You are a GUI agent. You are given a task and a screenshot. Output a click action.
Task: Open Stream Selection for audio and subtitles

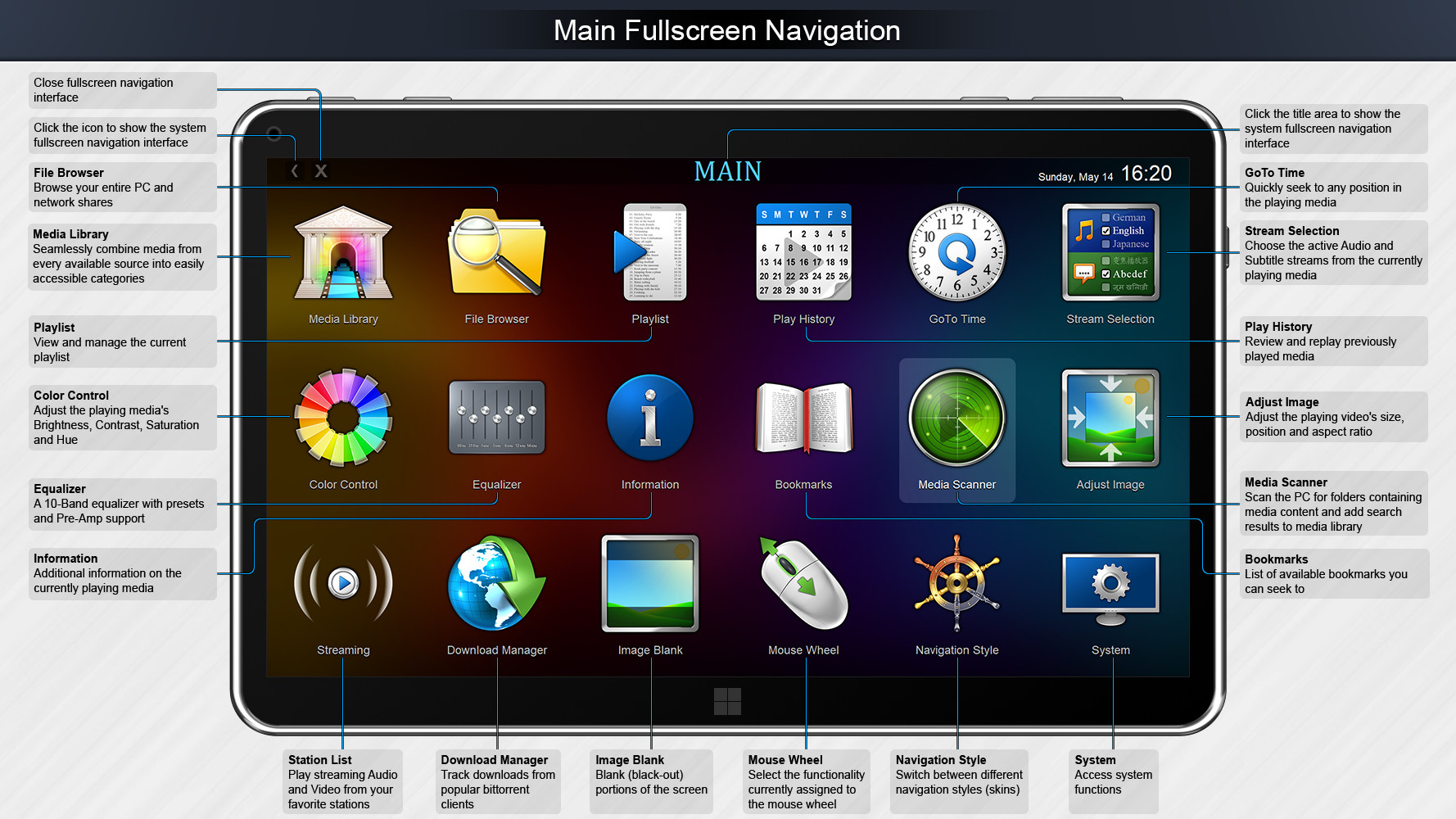tap(1110, 254)
